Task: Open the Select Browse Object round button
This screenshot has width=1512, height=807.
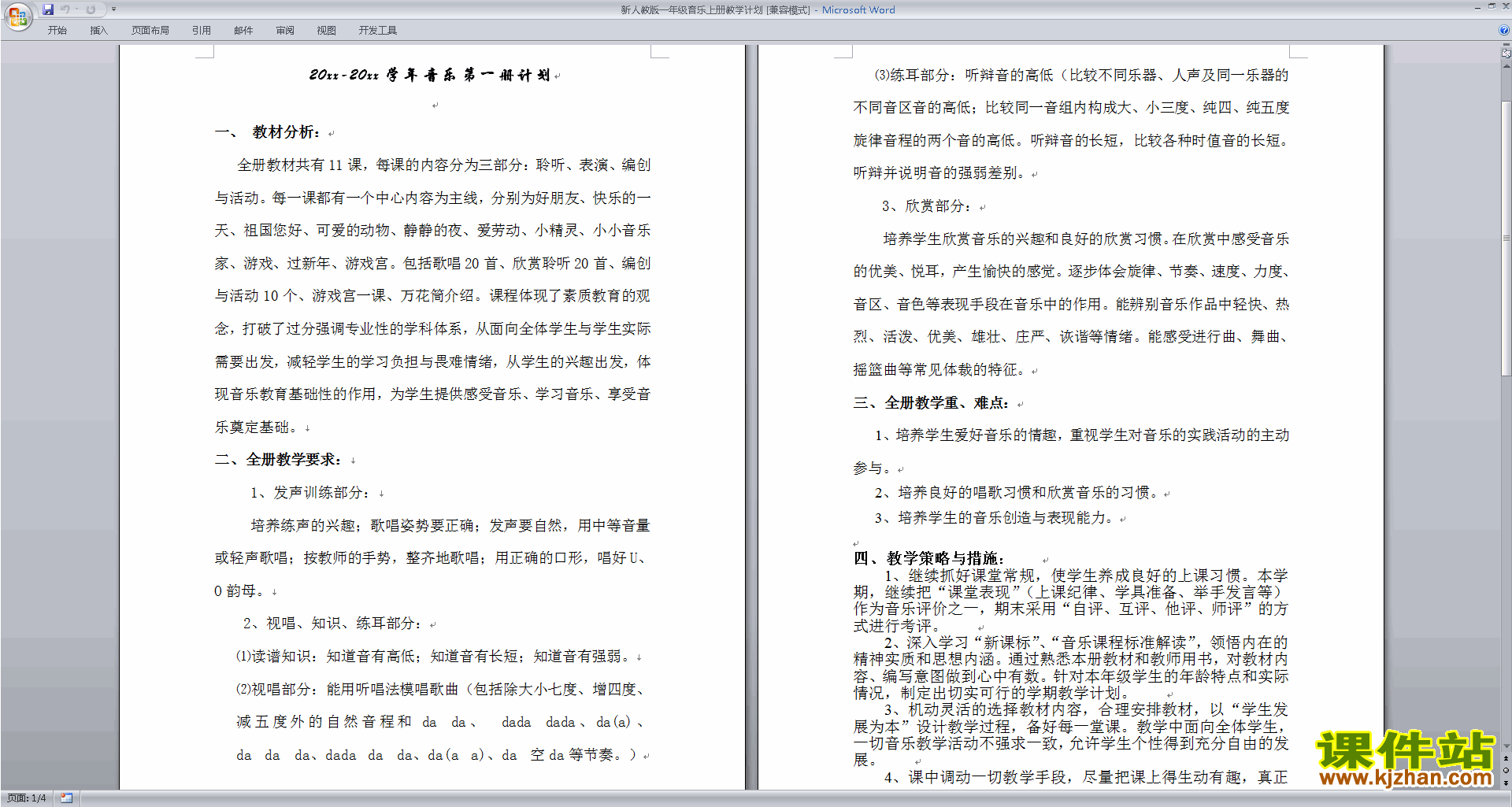Action: click(1506, 771)
